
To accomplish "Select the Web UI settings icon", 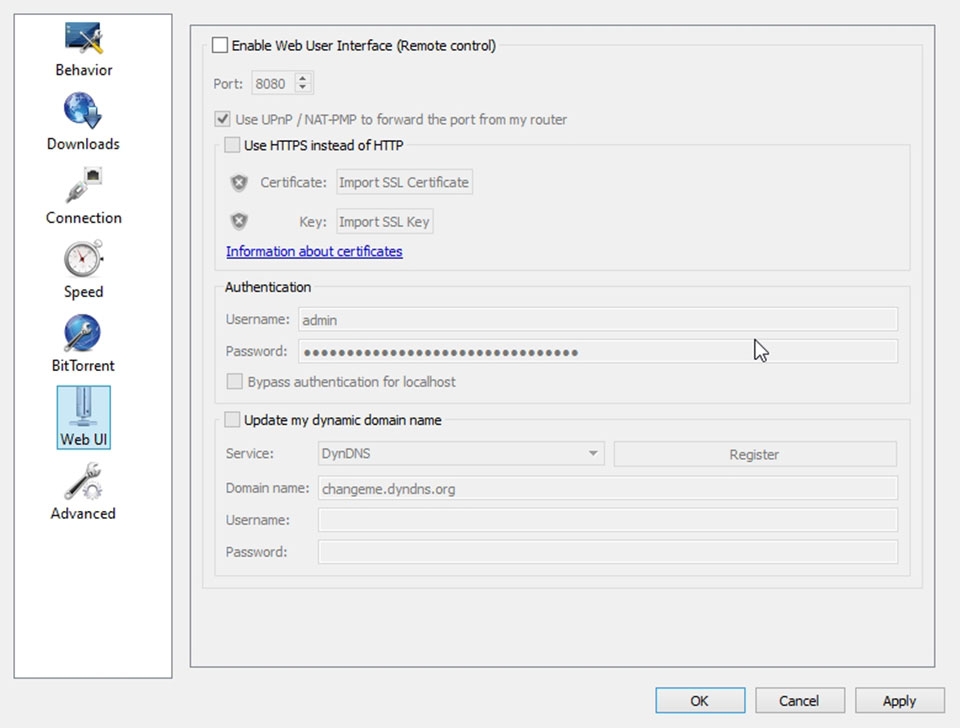I will (x=83, y=418).
